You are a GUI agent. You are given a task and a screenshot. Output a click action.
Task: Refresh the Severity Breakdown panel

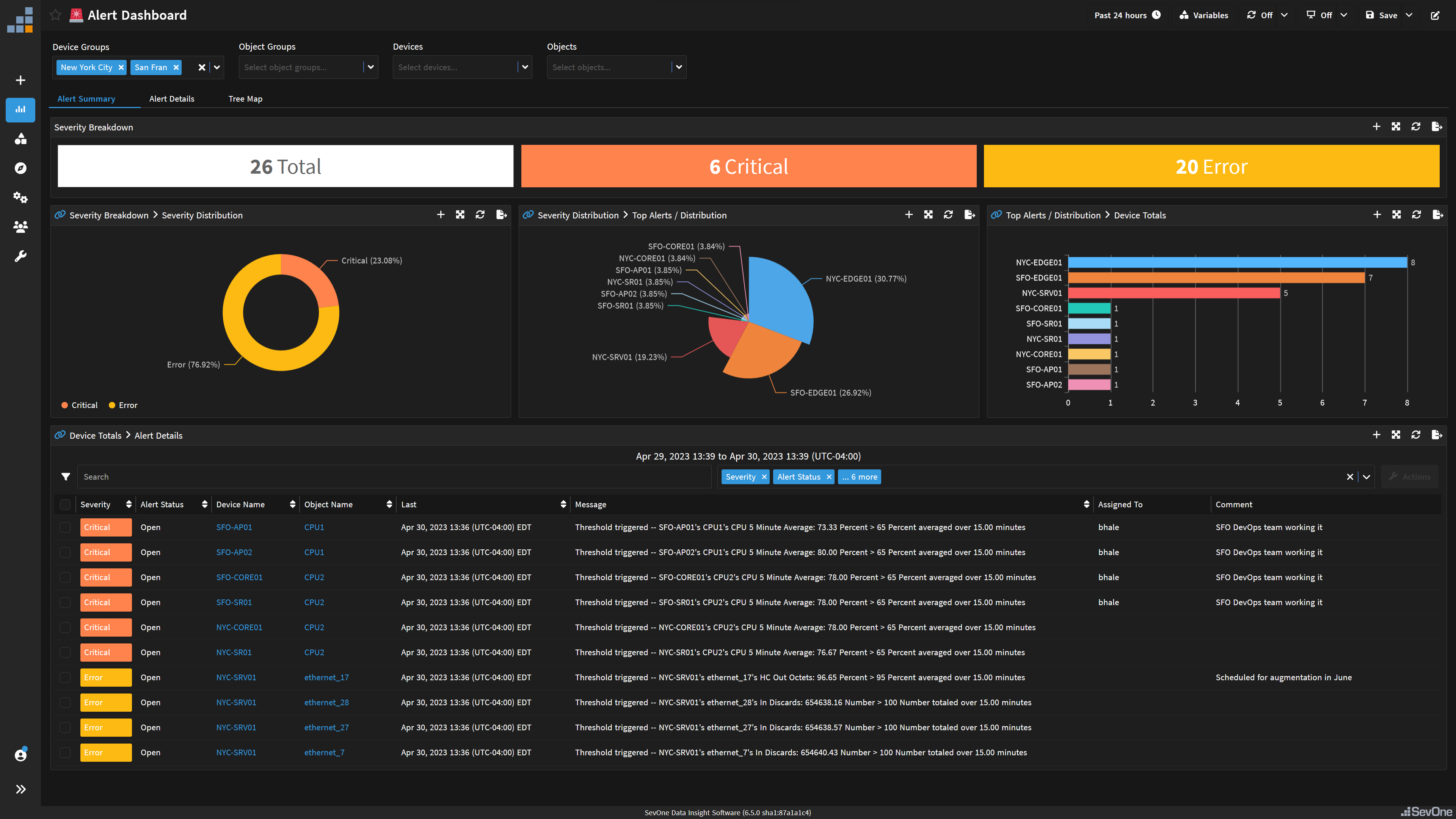1416,127
